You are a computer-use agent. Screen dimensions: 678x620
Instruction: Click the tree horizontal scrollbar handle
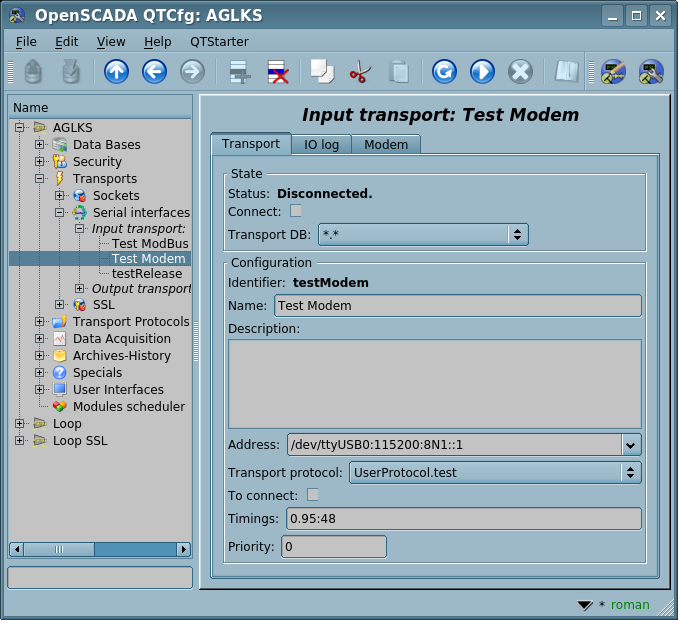click(59, 550)
